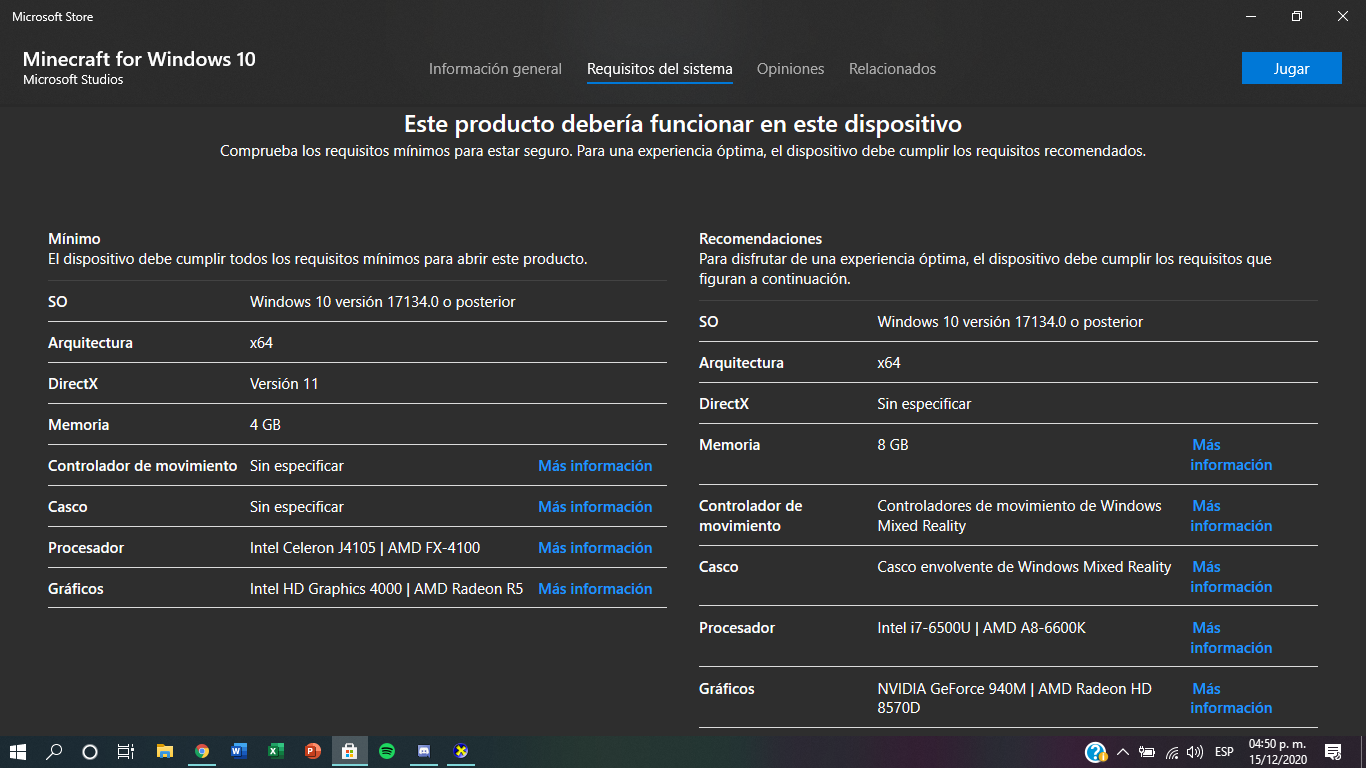The width and height of the screenshot is (1366, 768).
Task: Click Intel i7-6500U processor text
Action: pos(923,628)
